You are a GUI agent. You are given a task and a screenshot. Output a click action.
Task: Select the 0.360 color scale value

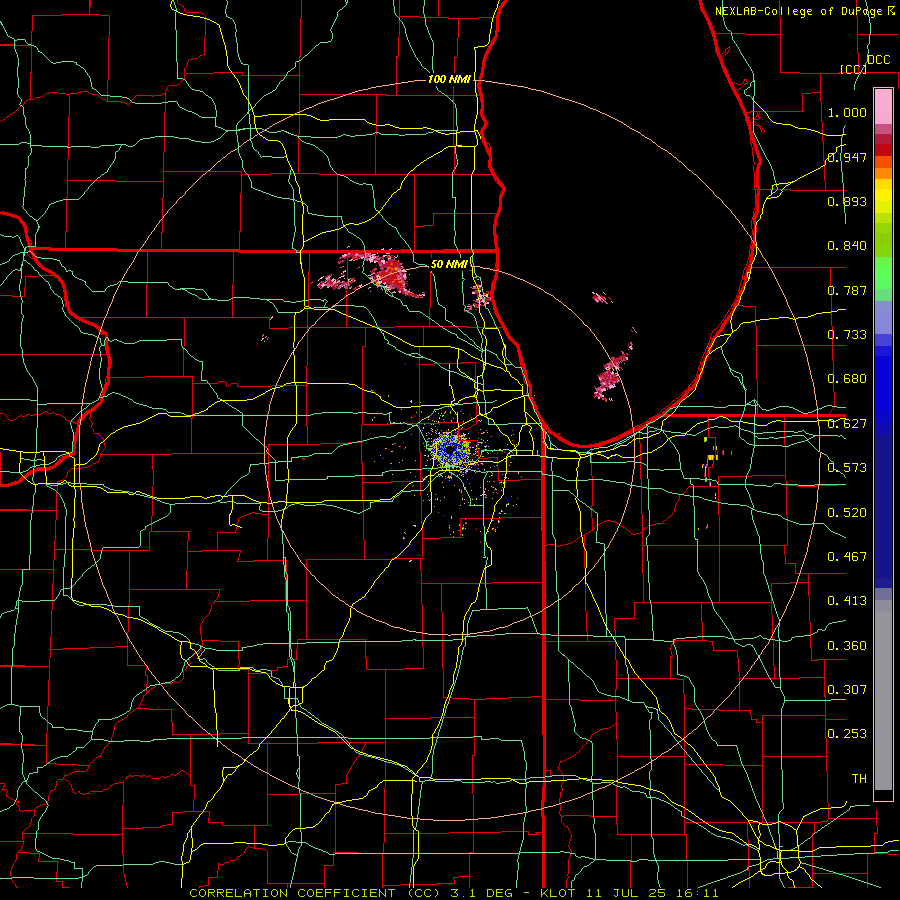point(847,646)
